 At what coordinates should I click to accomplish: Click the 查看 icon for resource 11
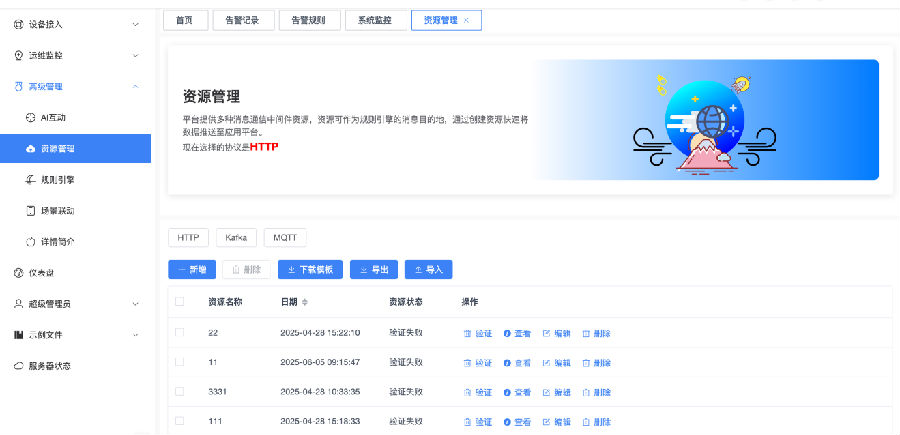tap(507, 363)
